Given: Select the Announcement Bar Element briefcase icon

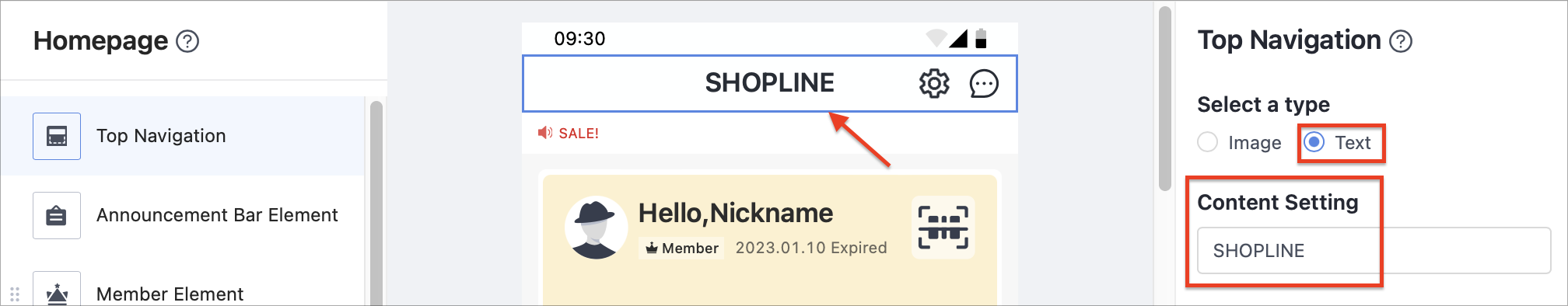Looking at the screenshot, I should (57, 215).
